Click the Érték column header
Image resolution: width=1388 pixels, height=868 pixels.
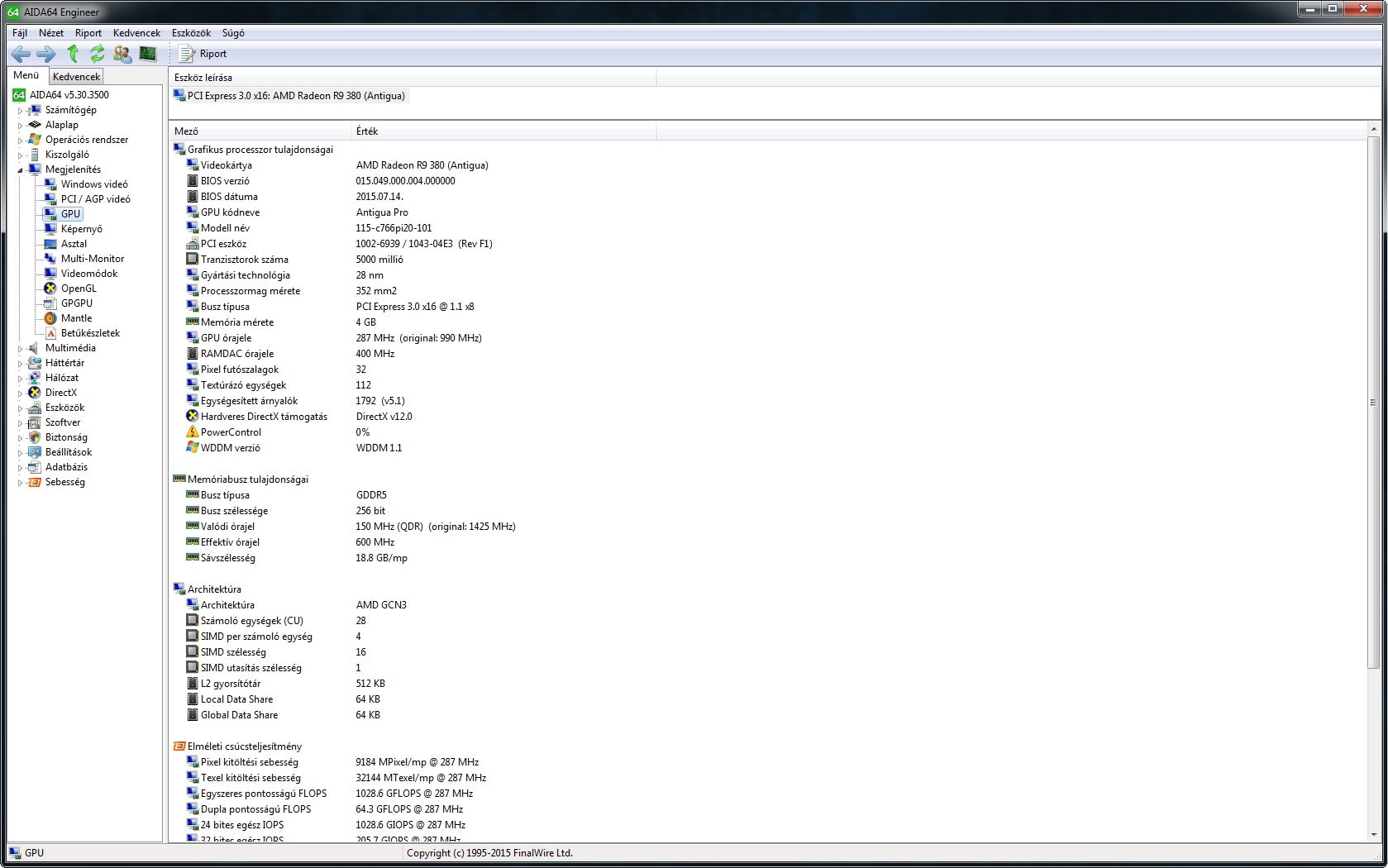click(503, 131)
